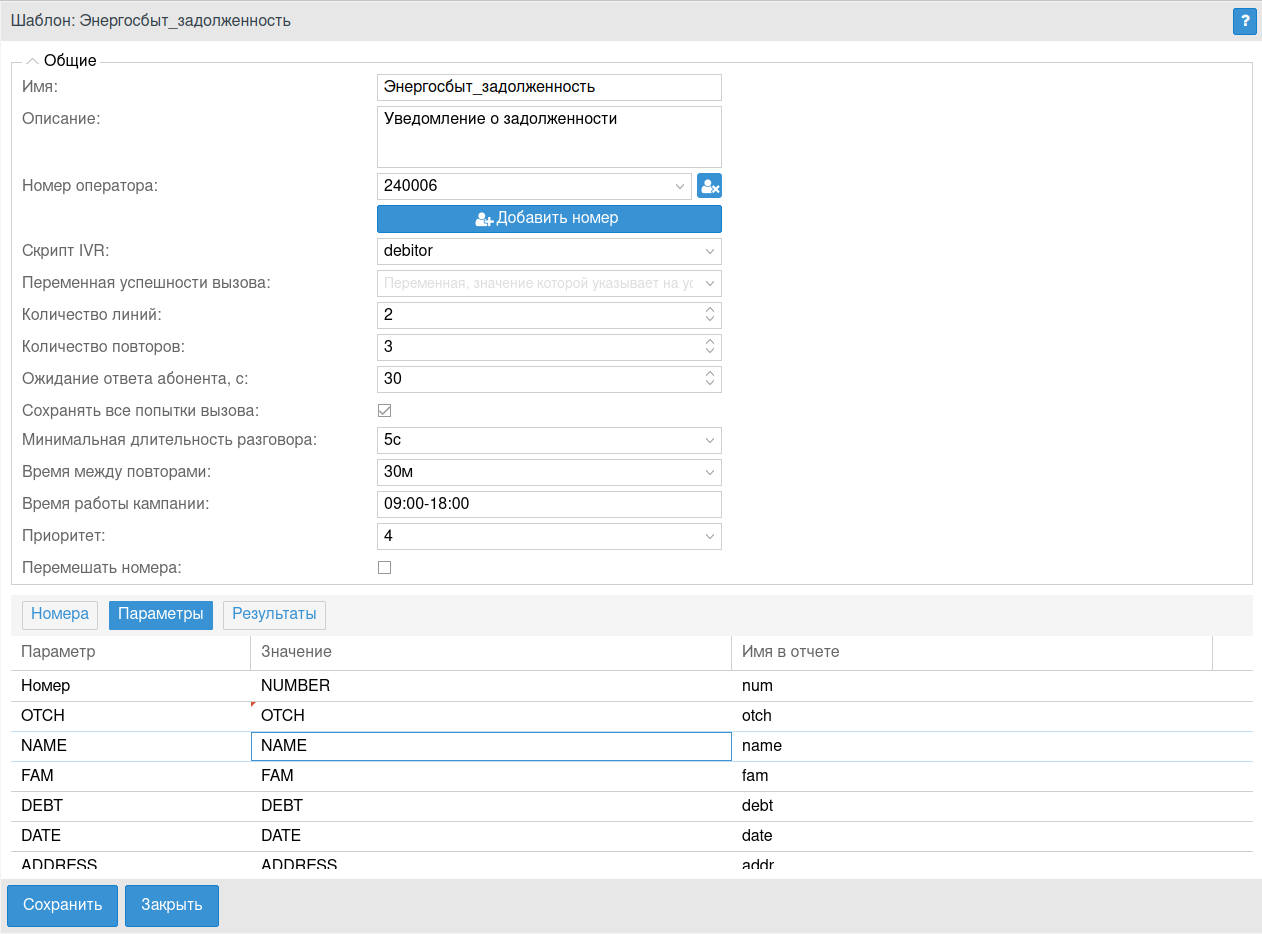
Task: Enable Перемешать номера checkbox
Action: (384, 568)
